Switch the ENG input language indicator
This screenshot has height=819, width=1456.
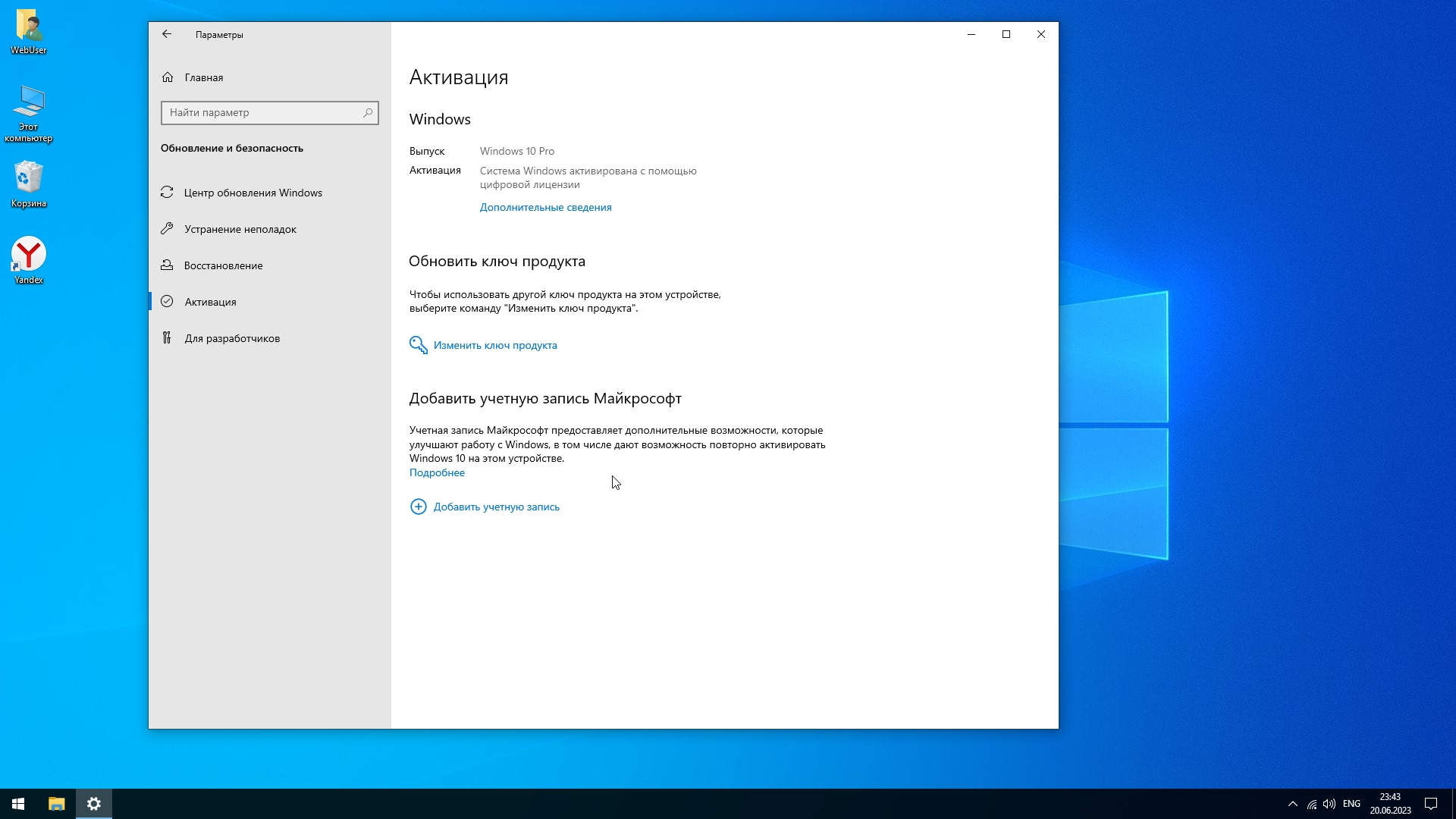(1351, 804)
